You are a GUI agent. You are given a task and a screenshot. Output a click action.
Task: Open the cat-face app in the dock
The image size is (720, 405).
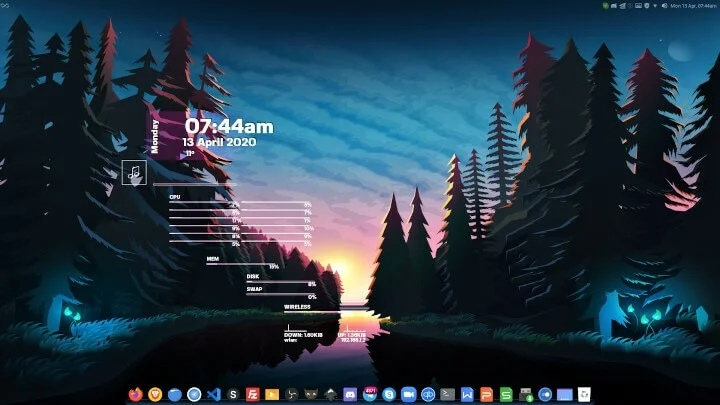click(311, 394)
